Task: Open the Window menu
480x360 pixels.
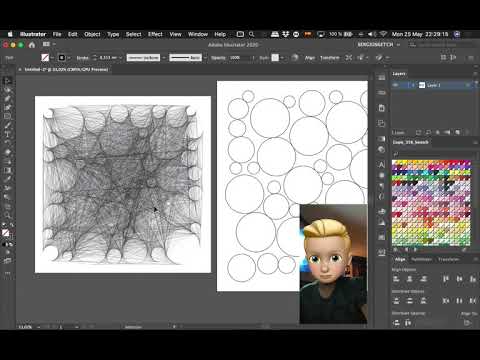Action: pyautogui.click(x=198, y=34)
